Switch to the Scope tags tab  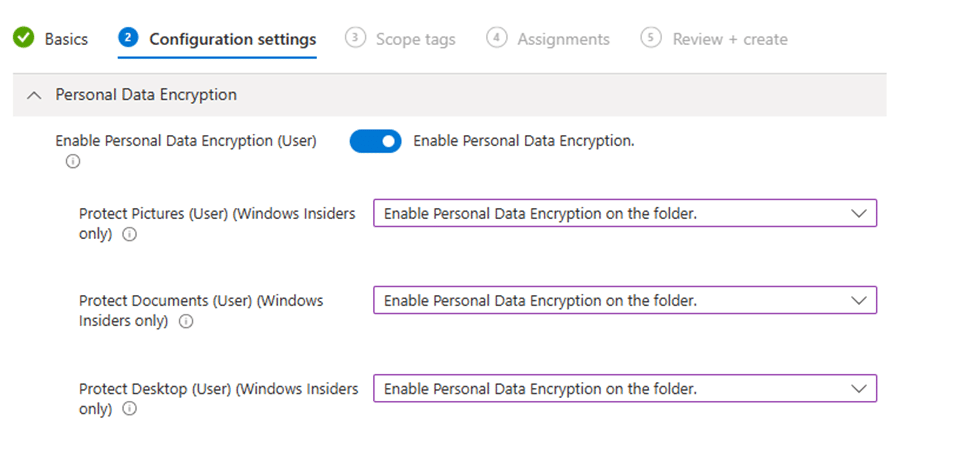point(415,39)
